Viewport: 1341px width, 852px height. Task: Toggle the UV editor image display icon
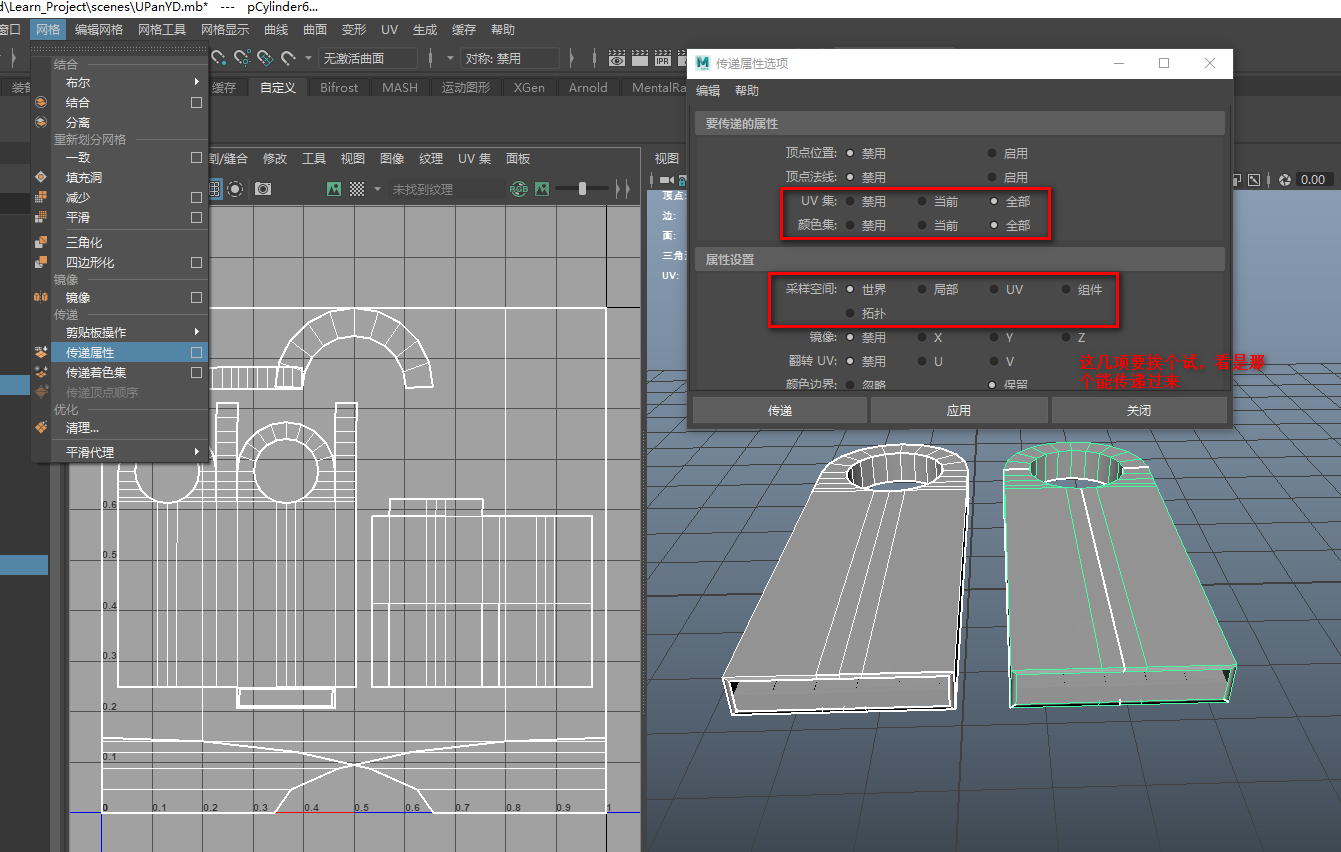pos(334,188)
